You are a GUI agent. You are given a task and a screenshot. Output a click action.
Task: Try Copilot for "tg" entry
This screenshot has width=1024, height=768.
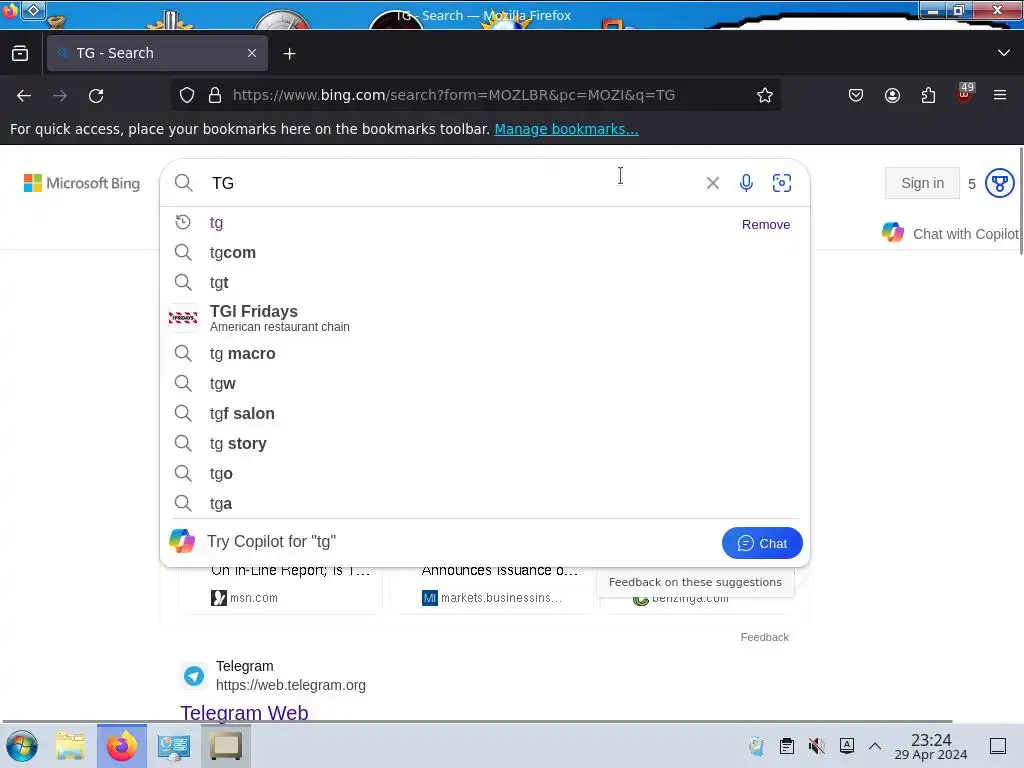(x=271, y=541)
